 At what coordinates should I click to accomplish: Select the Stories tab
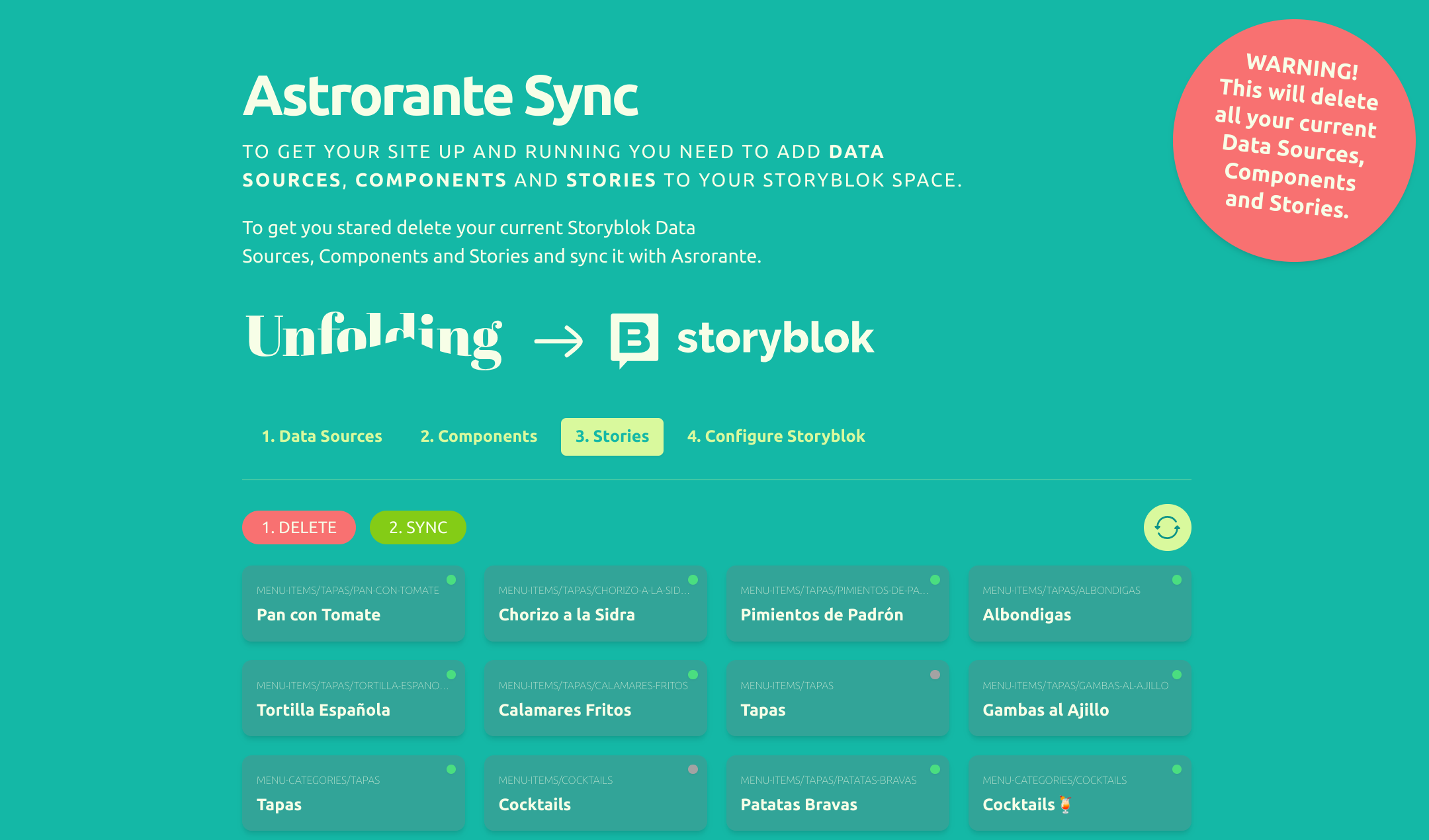click(612, 437)
